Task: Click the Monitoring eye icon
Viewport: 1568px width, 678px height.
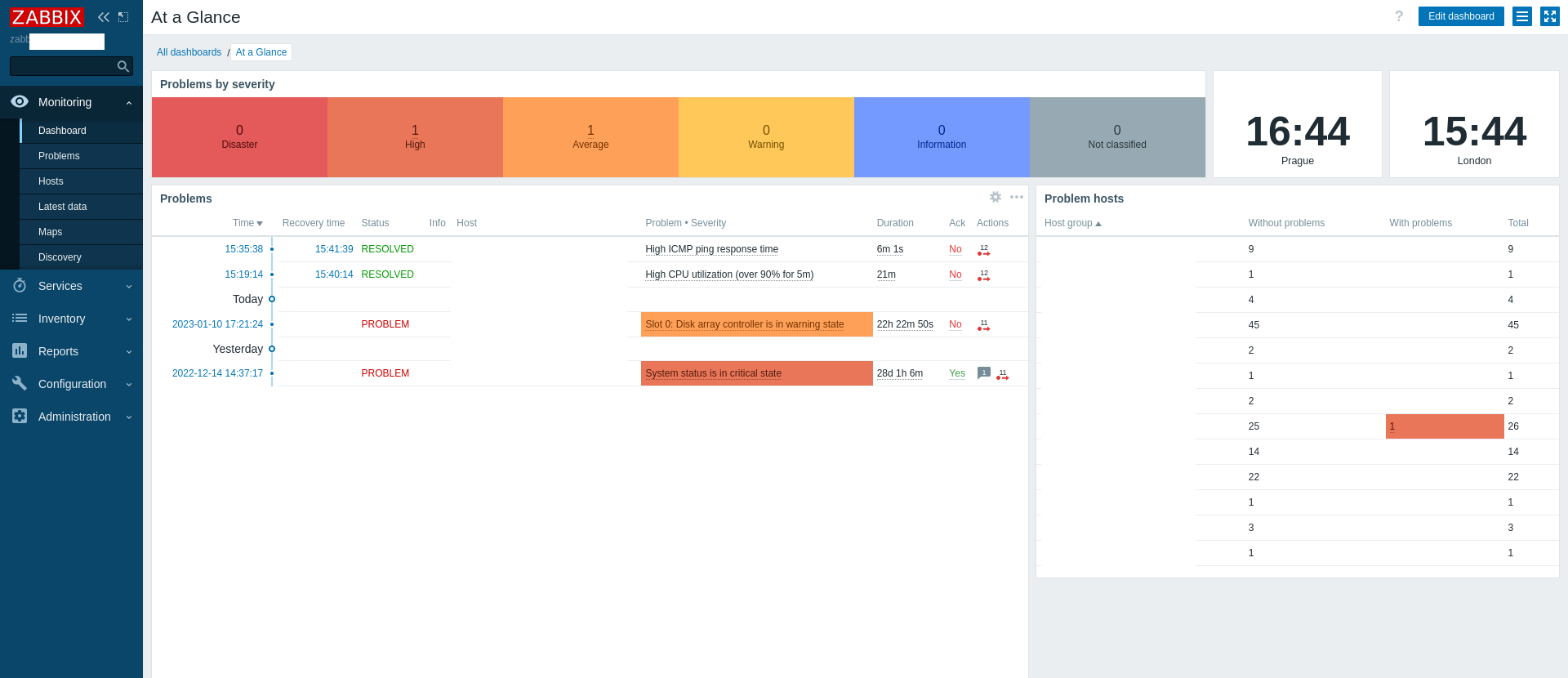Action: tap(20, 101)
